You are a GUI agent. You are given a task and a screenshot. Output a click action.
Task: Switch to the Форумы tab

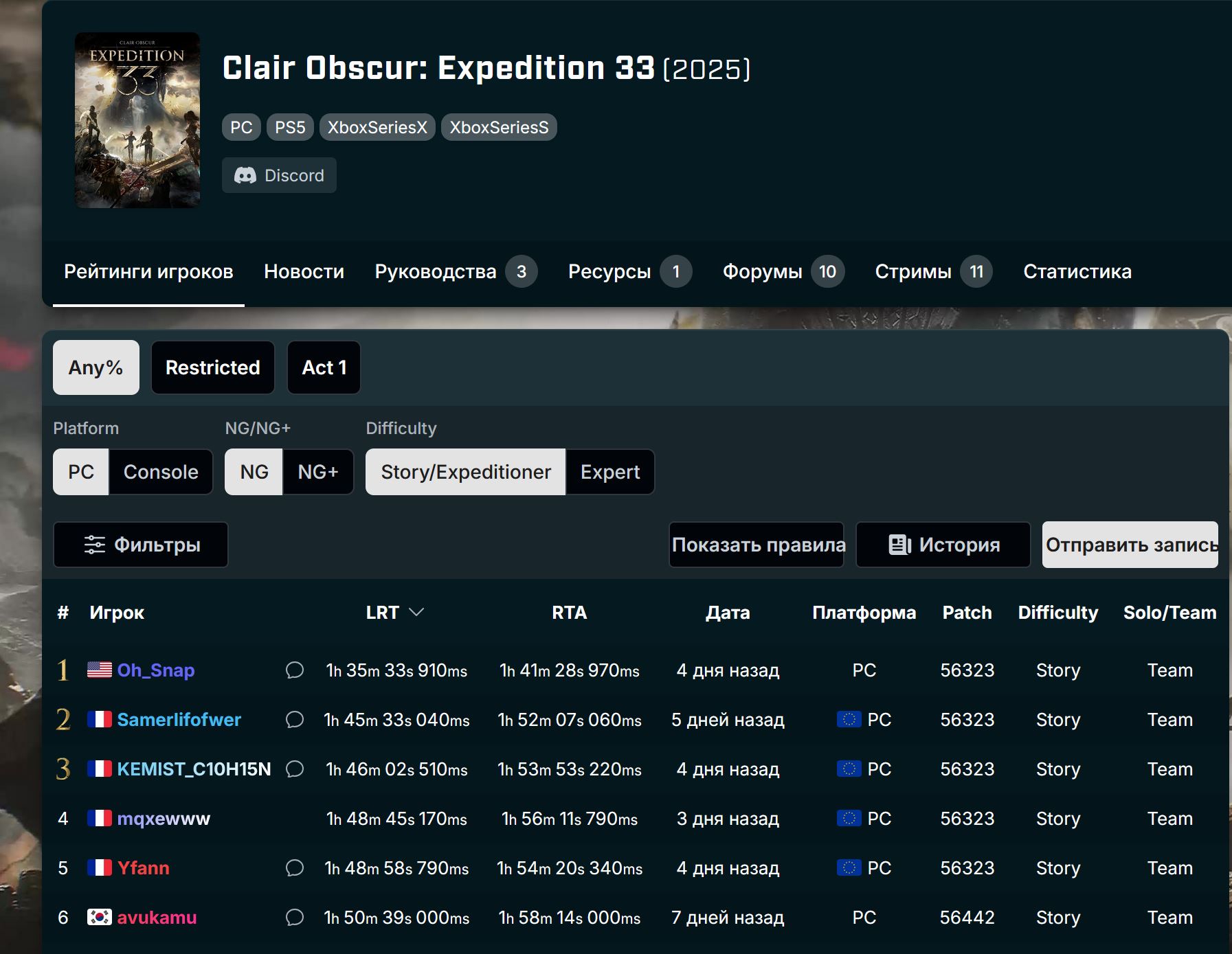(783, 271)
